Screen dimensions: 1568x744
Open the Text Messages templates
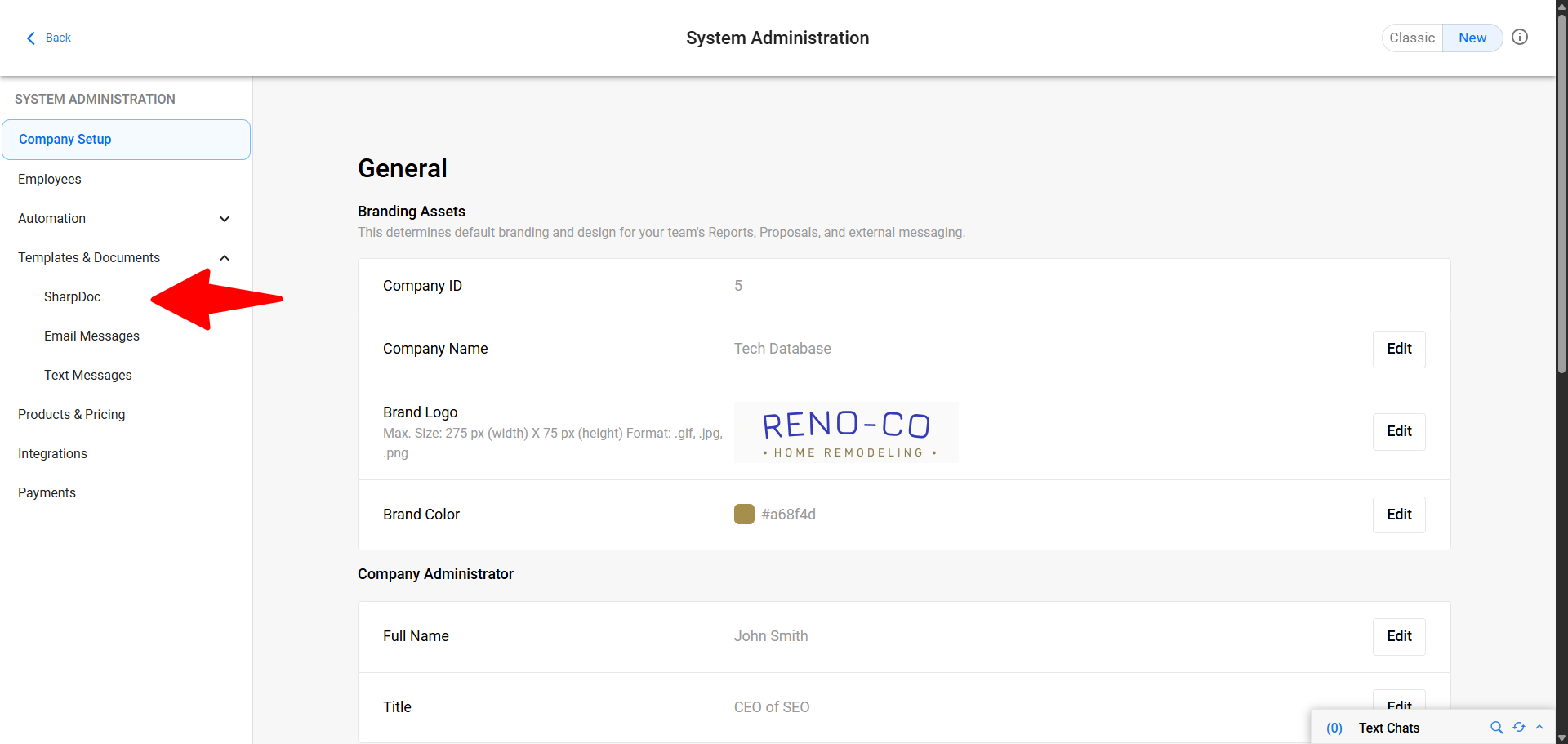coord(88,375)
